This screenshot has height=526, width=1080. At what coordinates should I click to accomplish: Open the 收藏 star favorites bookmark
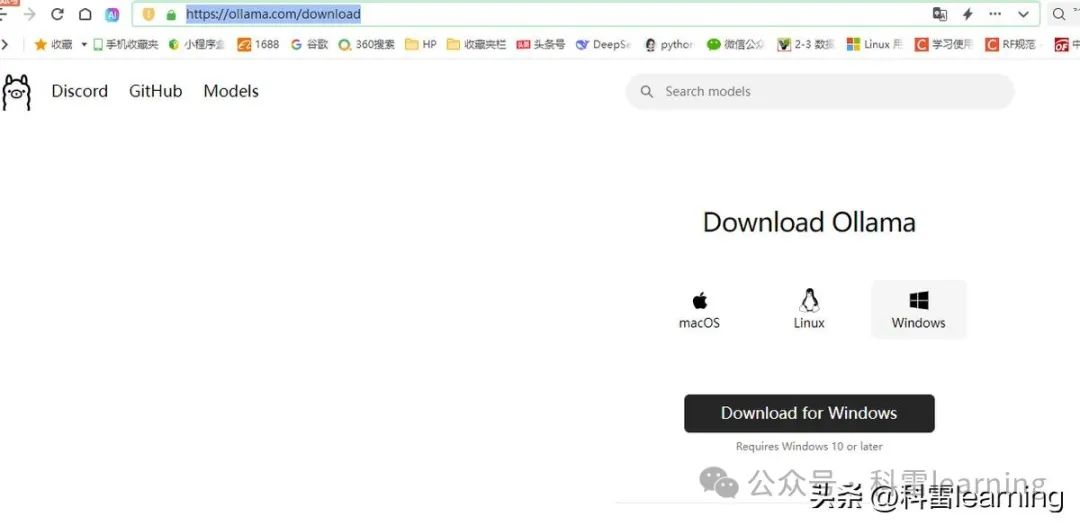(x=53, y=44)
